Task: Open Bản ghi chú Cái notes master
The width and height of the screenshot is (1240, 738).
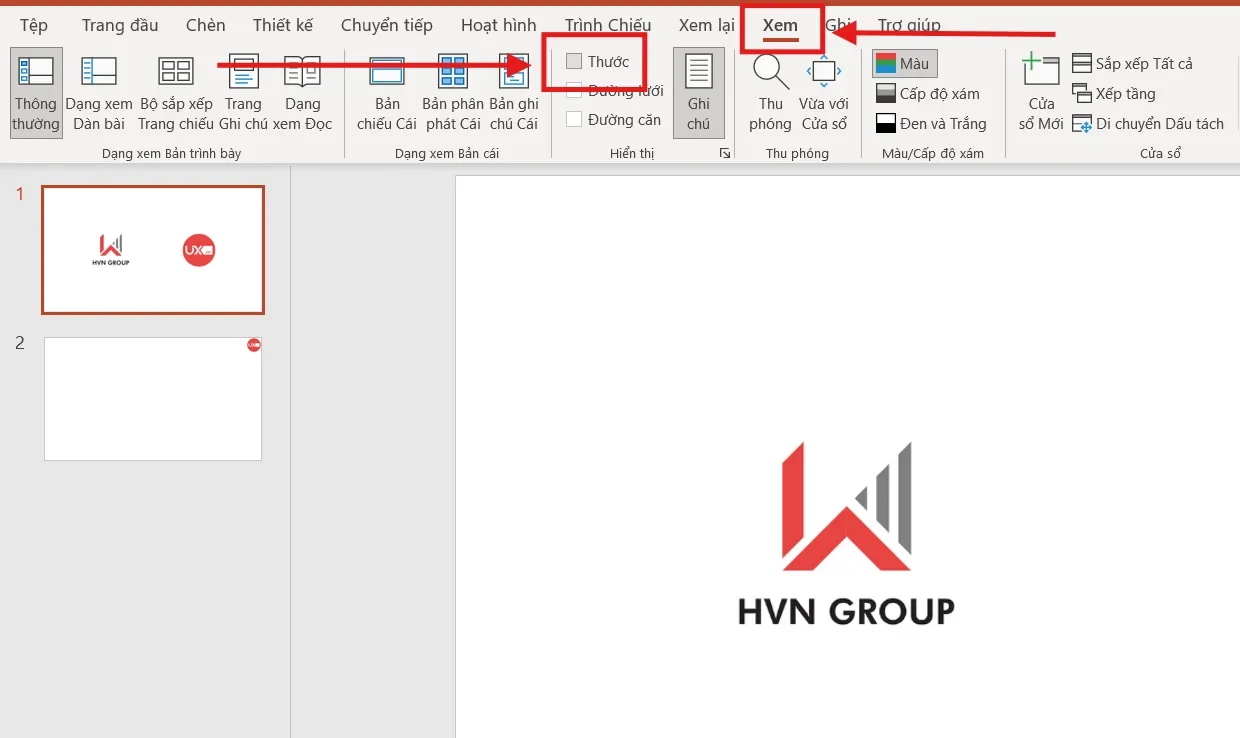Action: [x=514, y=93]
